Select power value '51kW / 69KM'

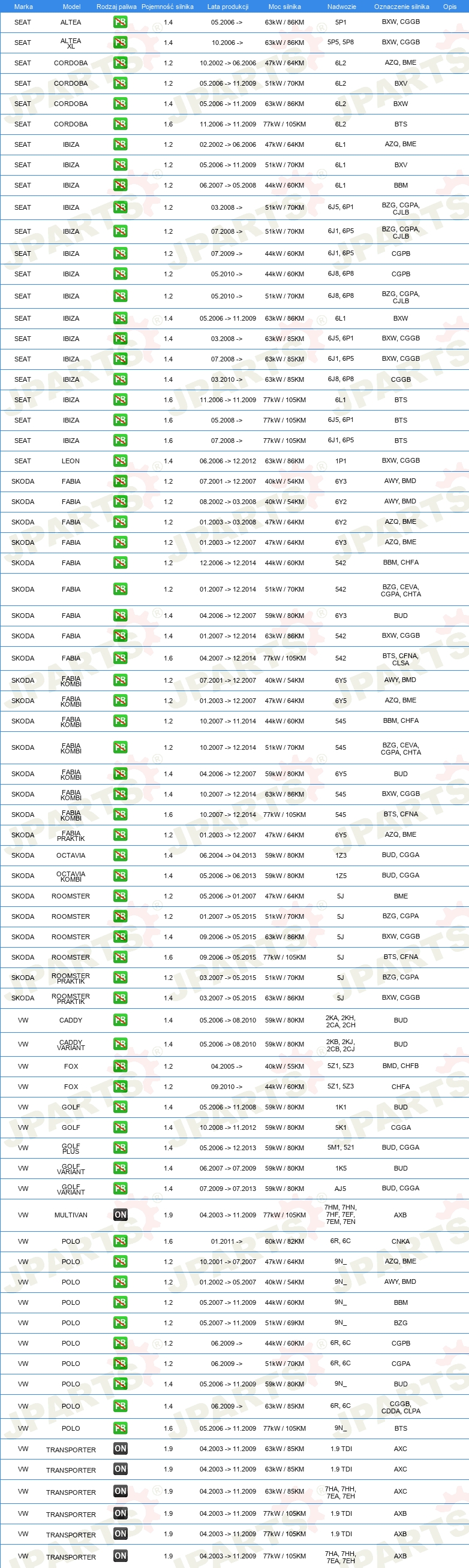point(284,1323)
